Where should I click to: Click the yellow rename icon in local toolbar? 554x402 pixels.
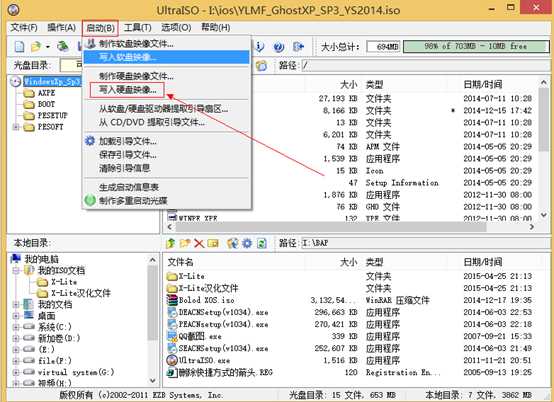coord(213,243)
